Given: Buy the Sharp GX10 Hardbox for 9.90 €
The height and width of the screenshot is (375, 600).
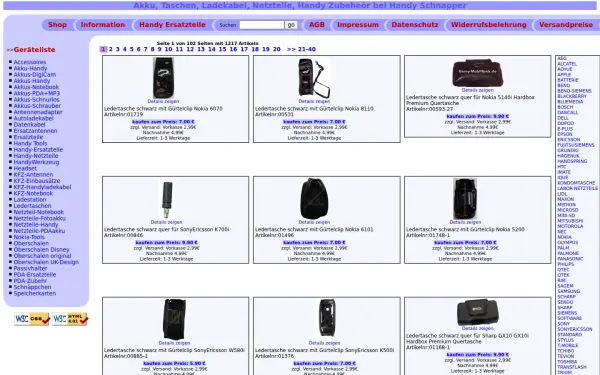Looking at the screenshot, I should [x=478, y=355].
